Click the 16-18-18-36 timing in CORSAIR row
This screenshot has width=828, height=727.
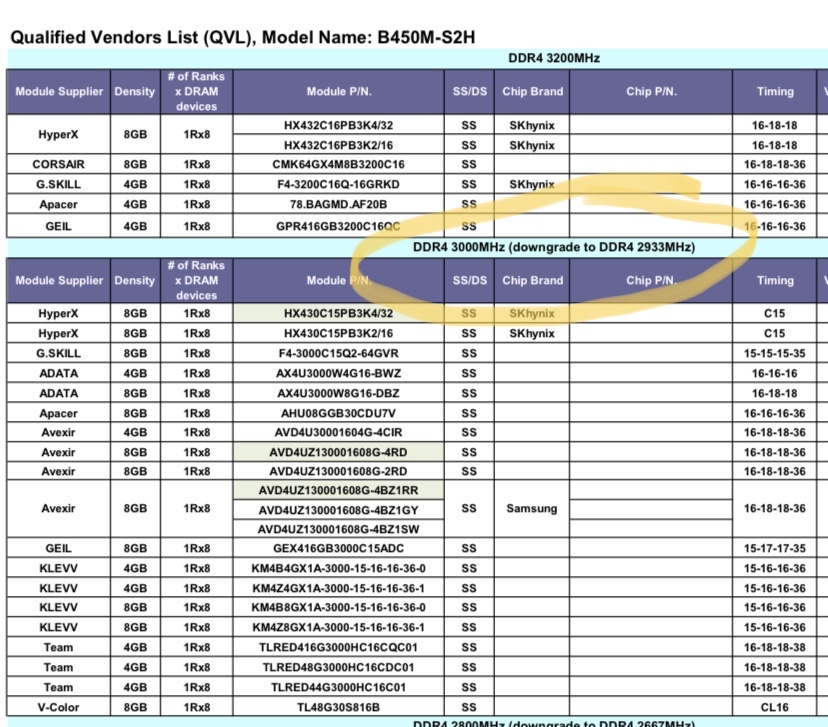coord(775,164)
